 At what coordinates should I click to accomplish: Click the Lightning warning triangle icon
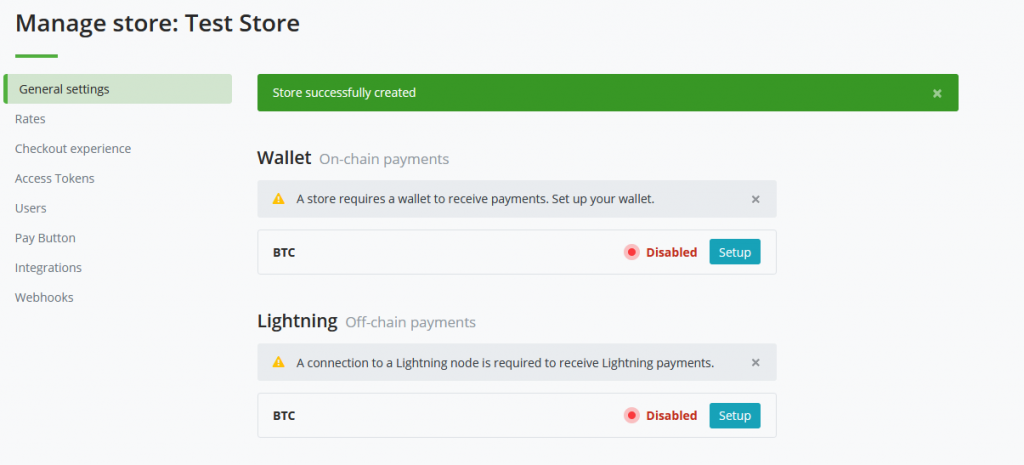pos(279,362)
